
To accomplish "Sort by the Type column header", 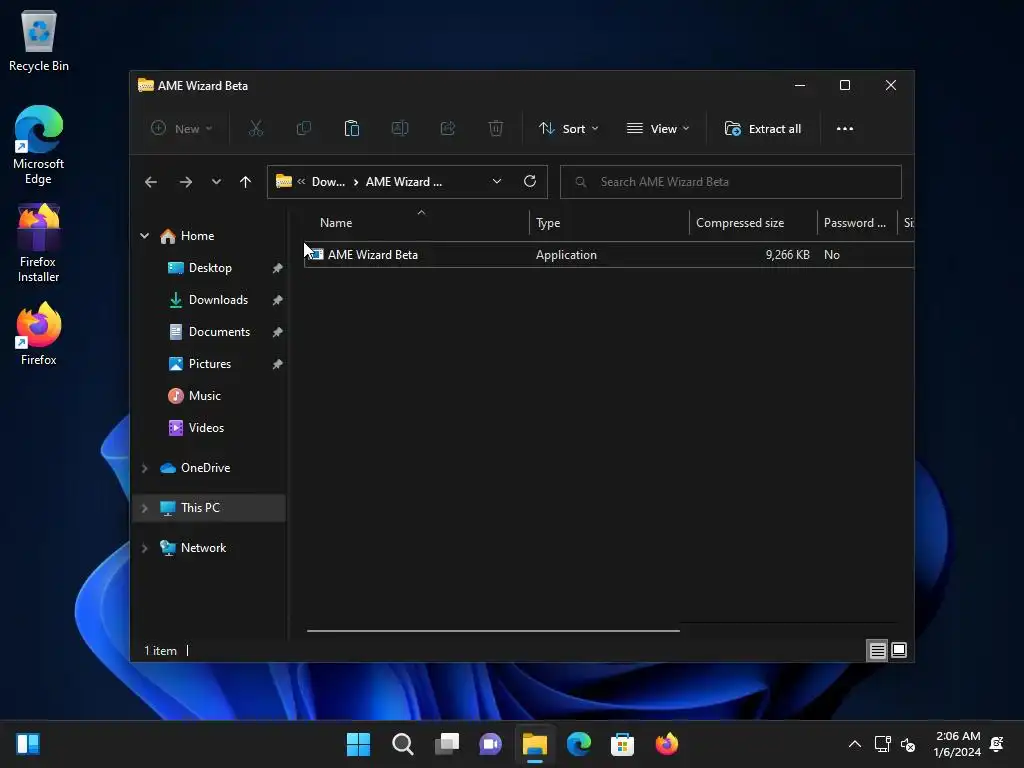I will click(609, 223).
